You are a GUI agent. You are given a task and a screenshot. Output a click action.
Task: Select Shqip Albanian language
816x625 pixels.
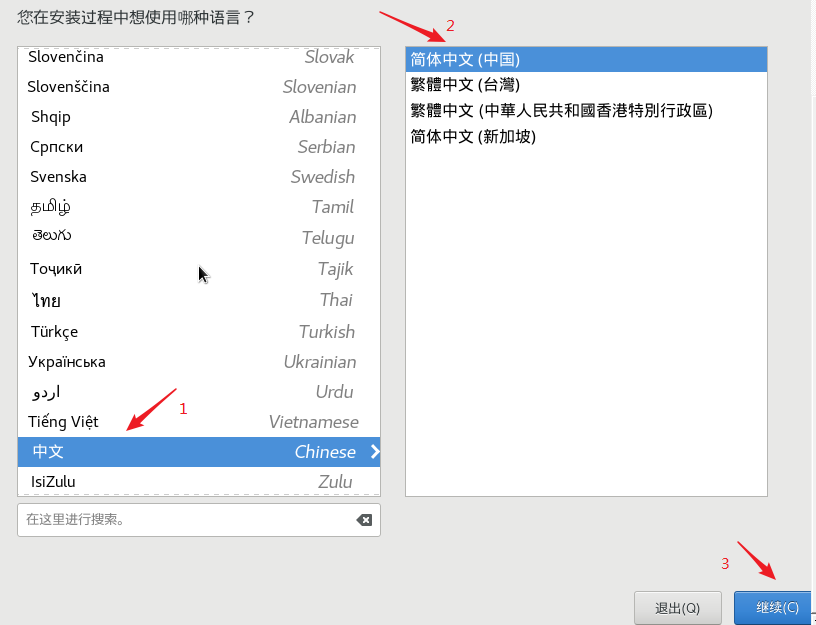tap(199, 117)
